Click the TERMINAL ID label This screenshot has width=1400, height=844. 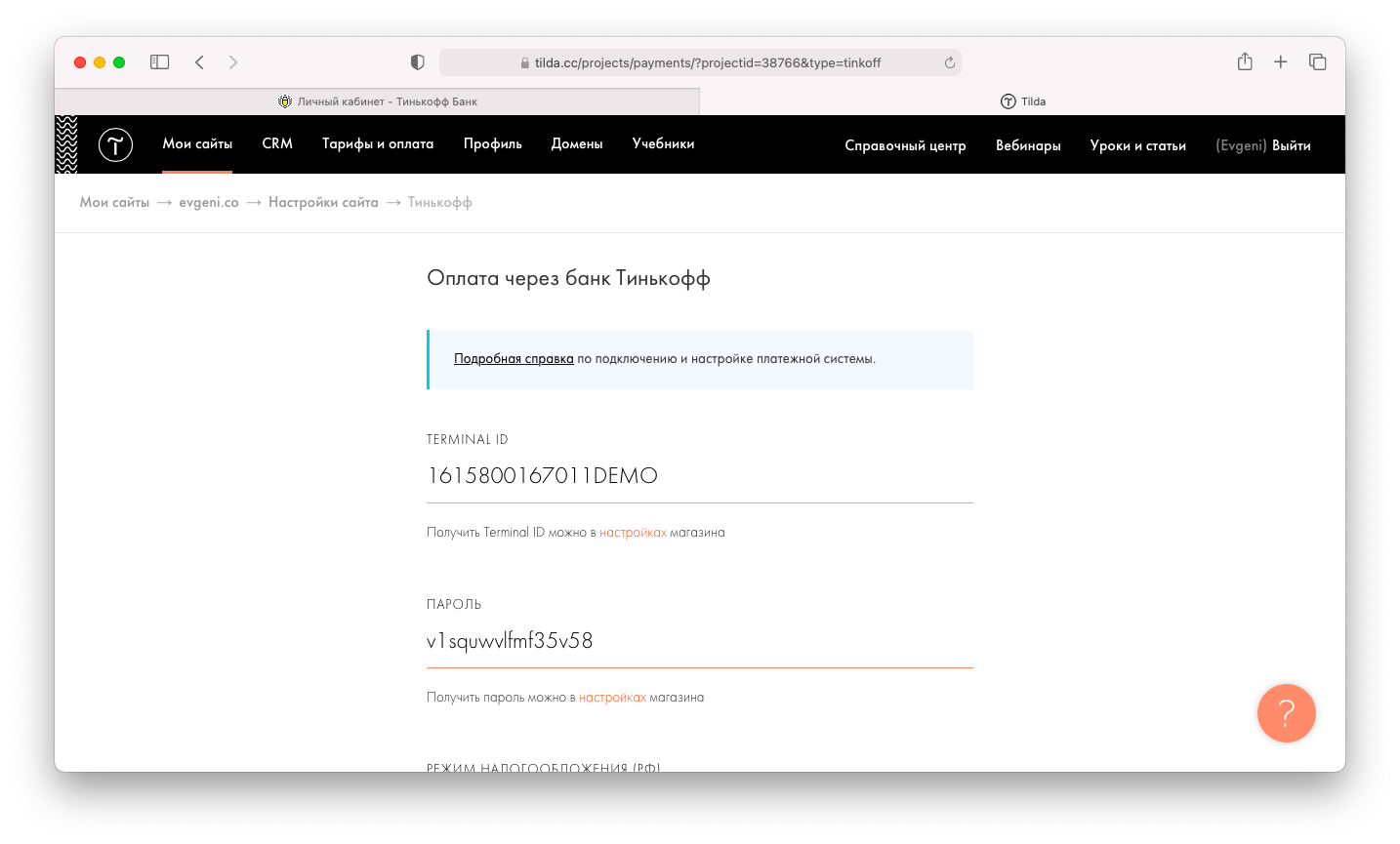click(x=468, y=440)
